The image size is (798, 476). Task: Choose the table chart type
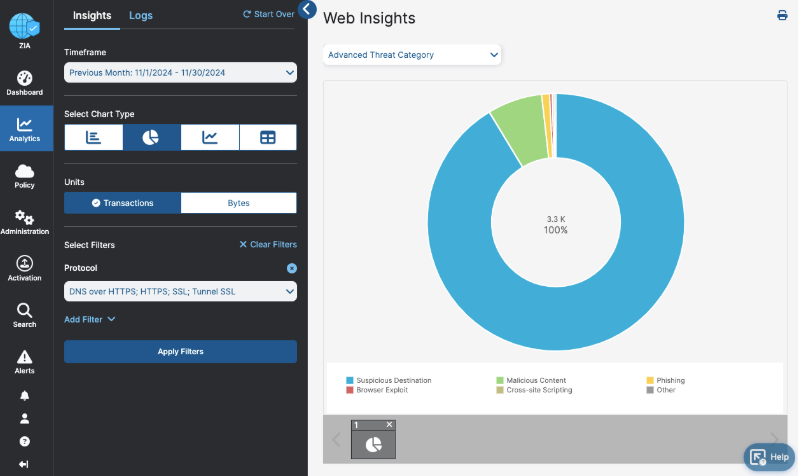(x=267, y=137)
